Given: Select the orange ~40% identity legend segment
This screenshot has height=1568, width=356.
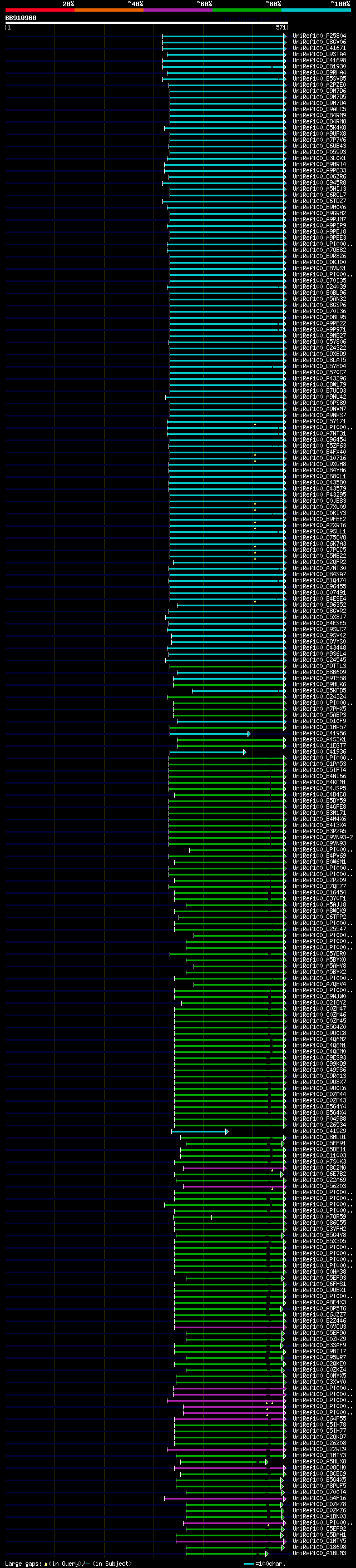Looking at the screenshot, I should pos(109,10).
